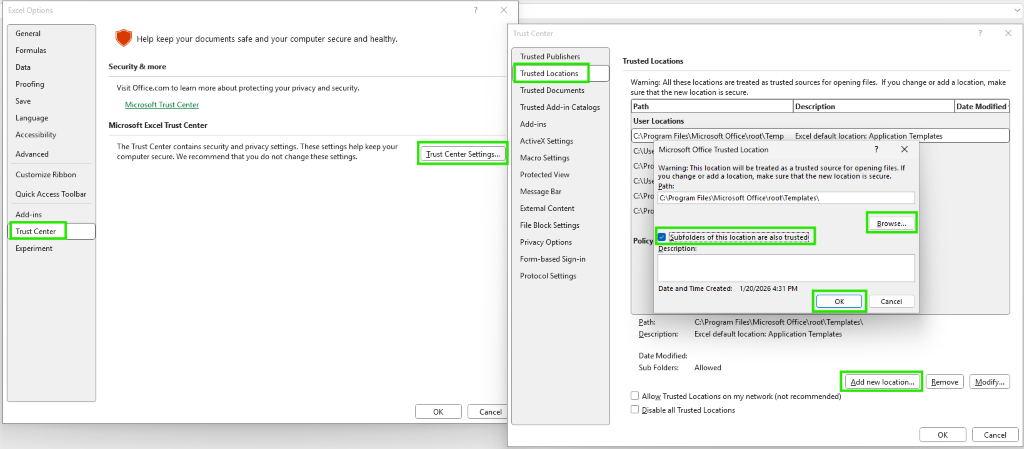
Task: Click the Path field in Trusted Location dialog
Action: (786, 198)
